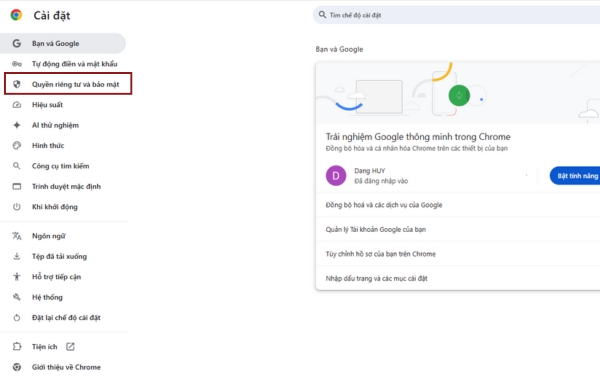
Task: Select Ngôn ngữ in sidebar
Action: [x=63, y=236]
